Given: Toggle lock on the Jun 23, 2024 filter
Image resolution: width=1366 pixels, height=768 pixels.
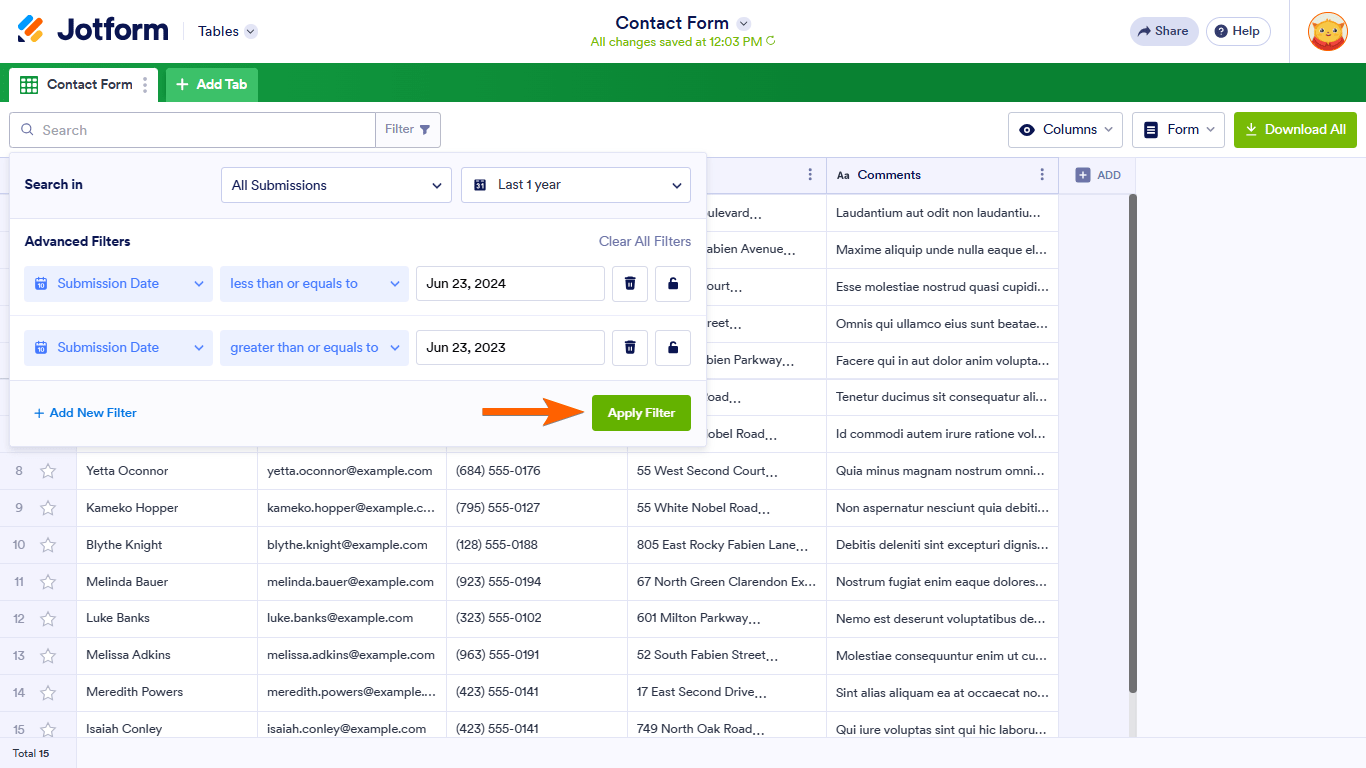Looking at the screenshot, I should pos(673,284).
